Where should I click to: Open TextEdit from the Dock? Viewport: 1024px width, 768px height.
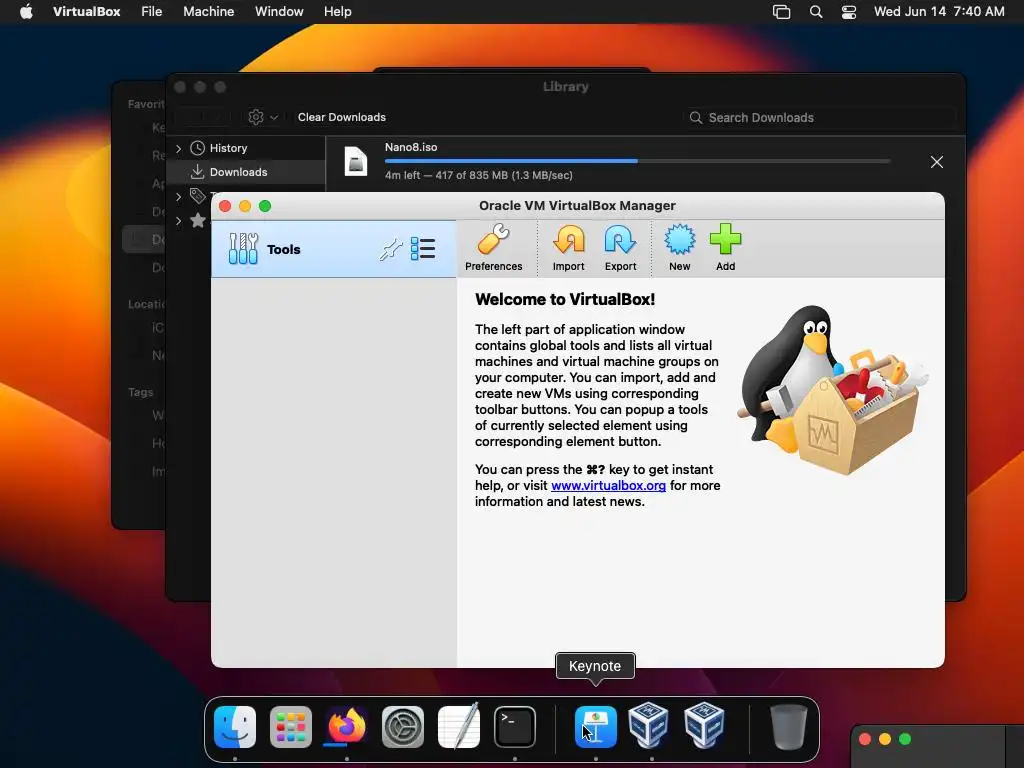(x=458, y=727)
